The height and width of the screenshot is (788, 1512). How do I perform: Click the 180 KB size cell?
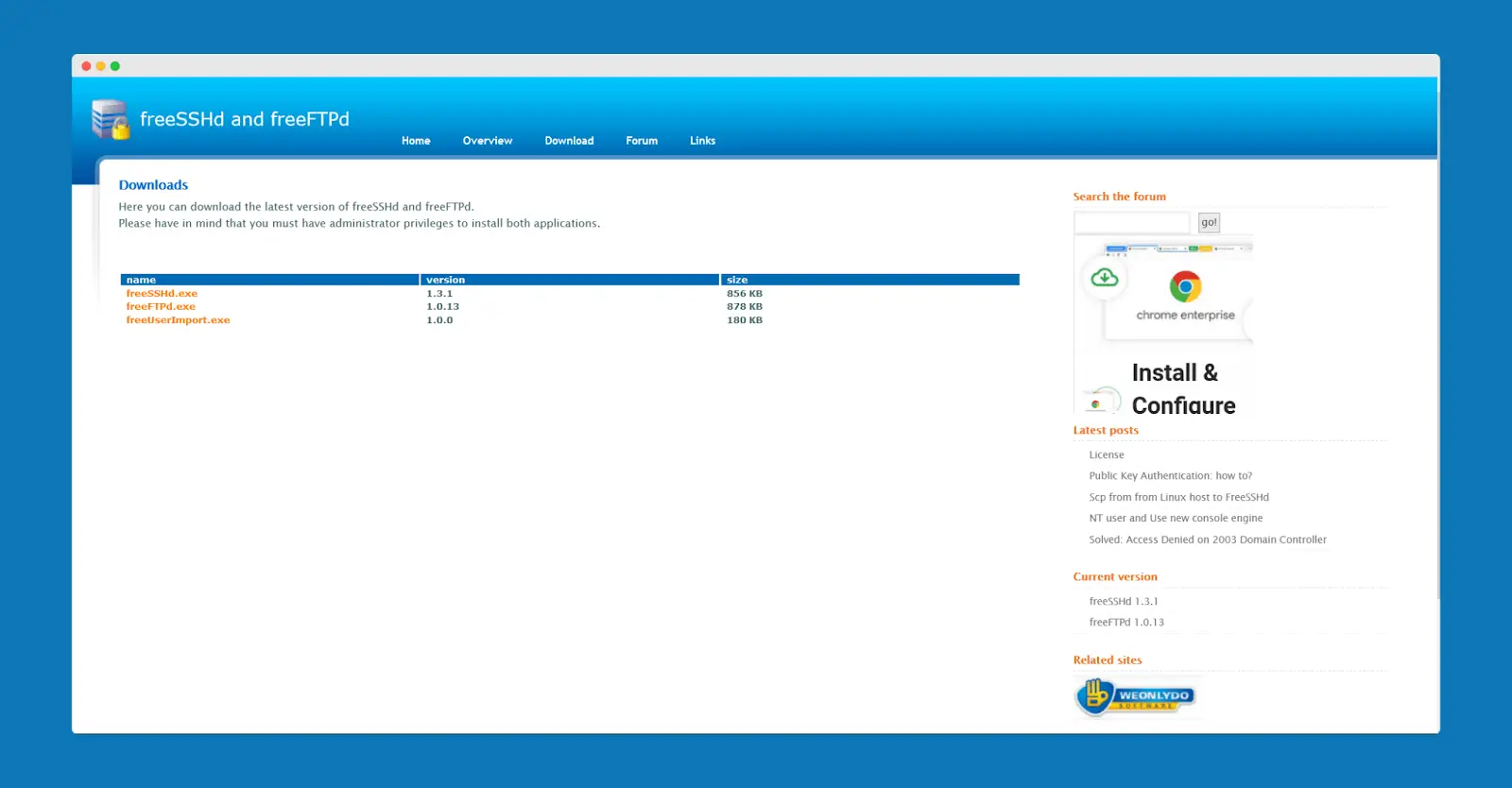(x=745, y=320)
